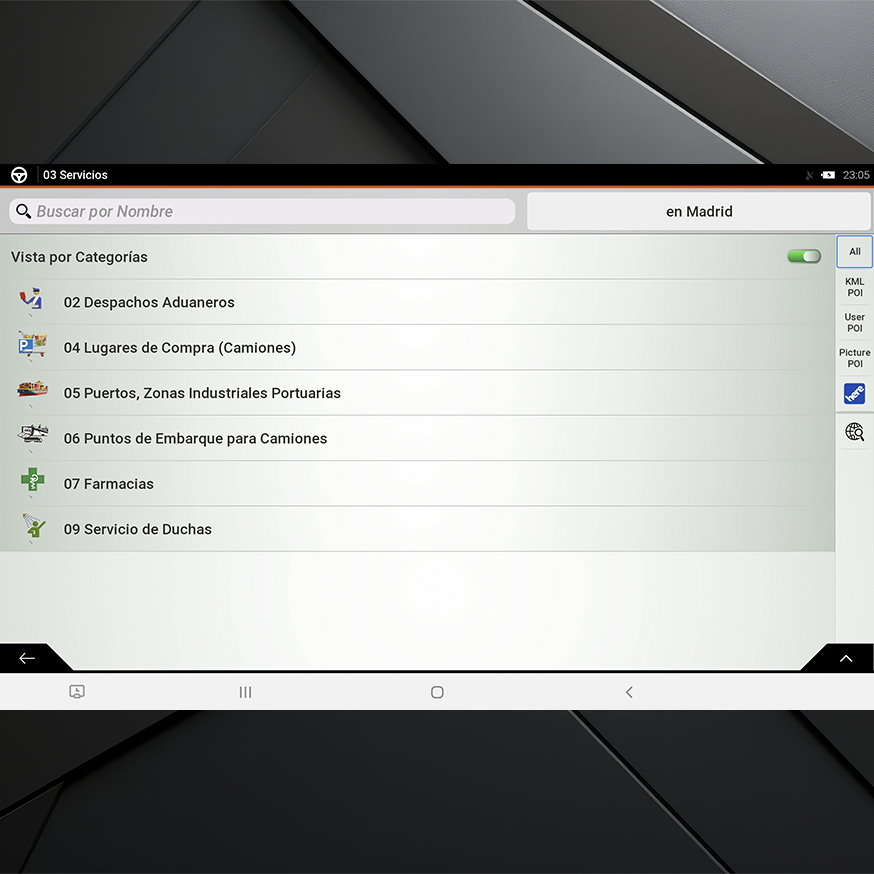Click the Buscar por Nombre search field
The width and height of the screenshot is (874, 874).
(x=262, y=212)
